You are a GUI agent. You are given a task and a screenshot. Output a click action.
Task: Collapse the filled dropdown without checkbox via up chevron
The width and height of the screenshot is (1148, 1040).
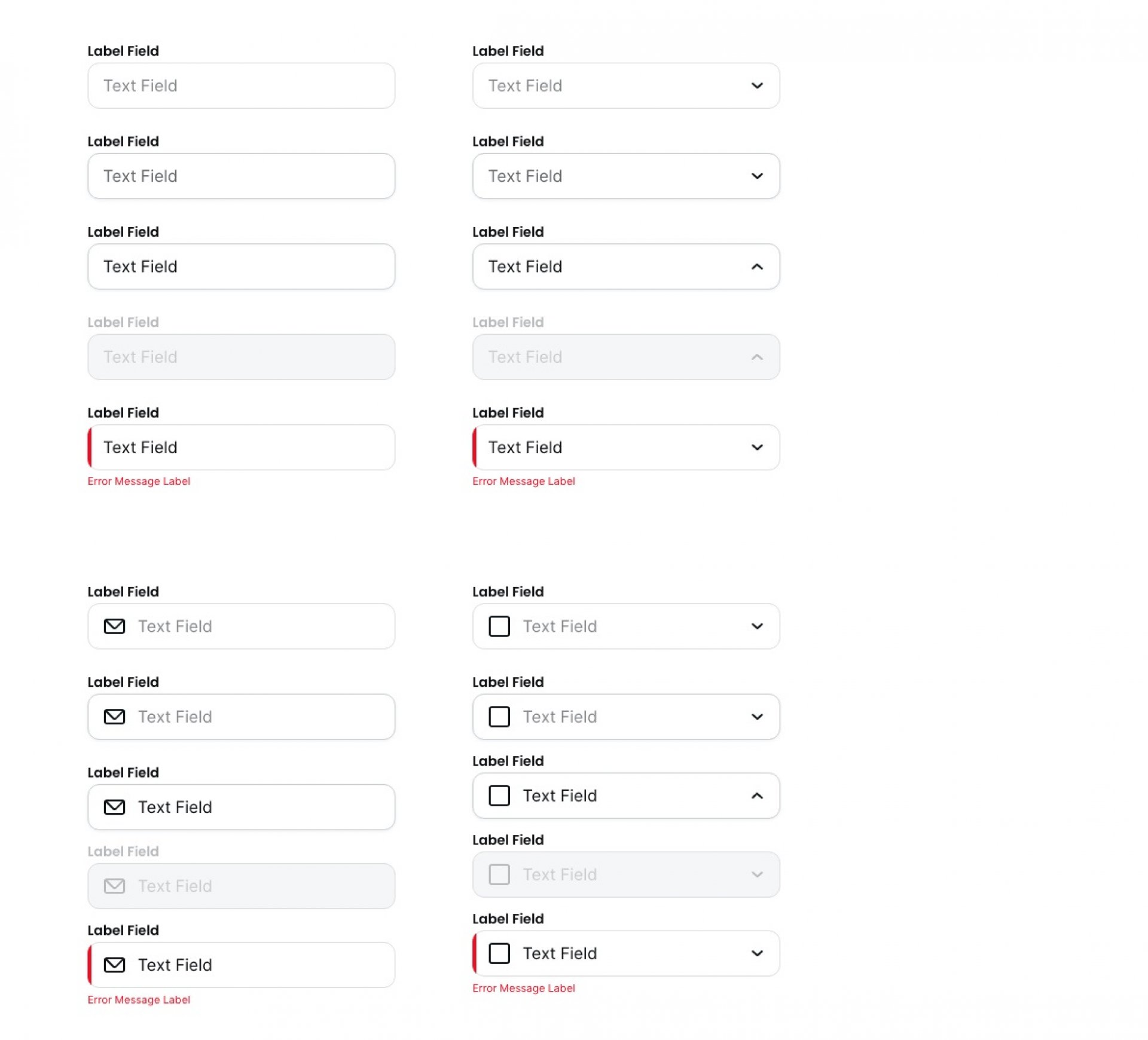coord(757,267)
